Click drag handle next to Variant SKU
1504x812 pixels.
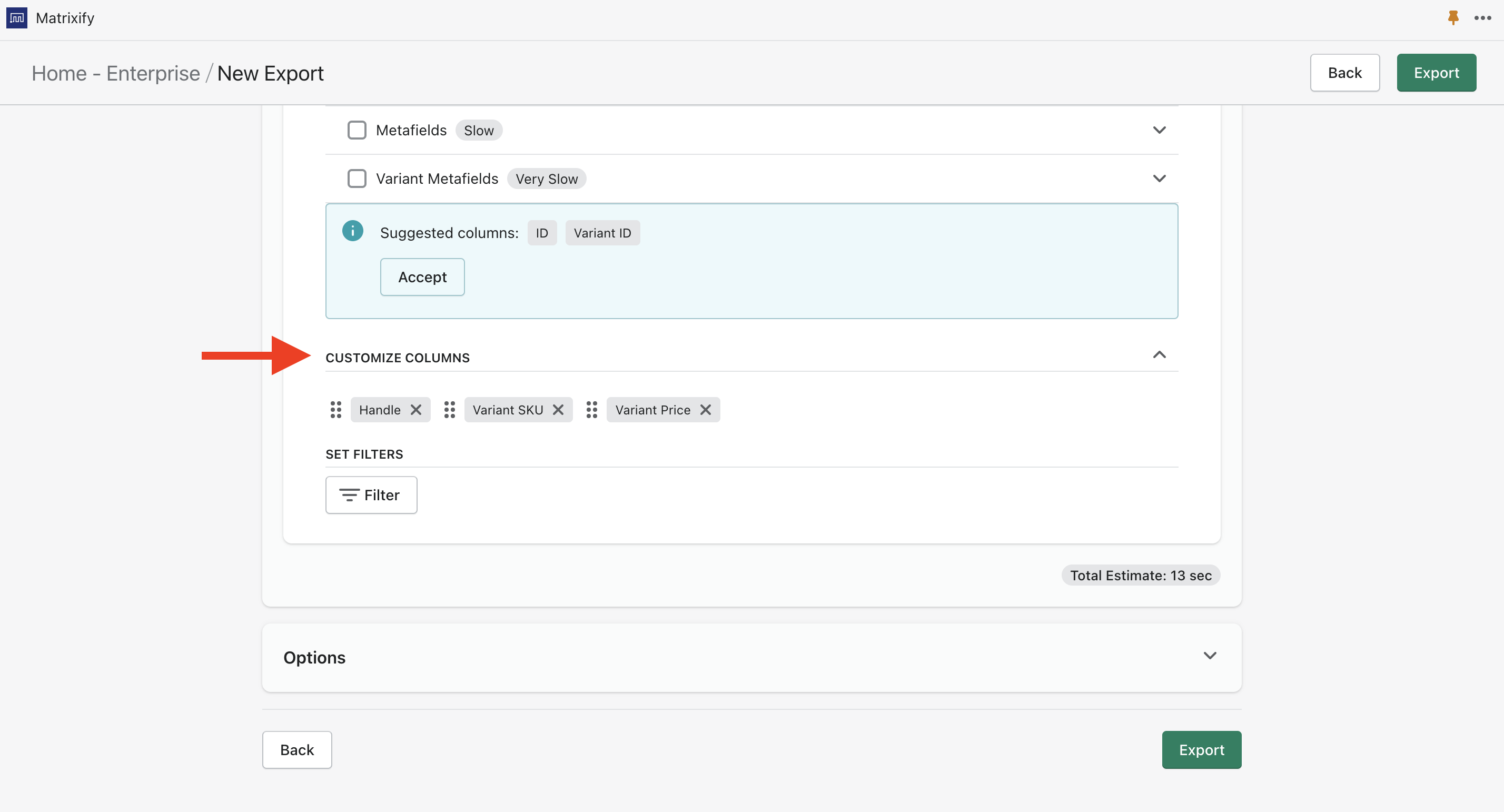[x=449, y=410]
